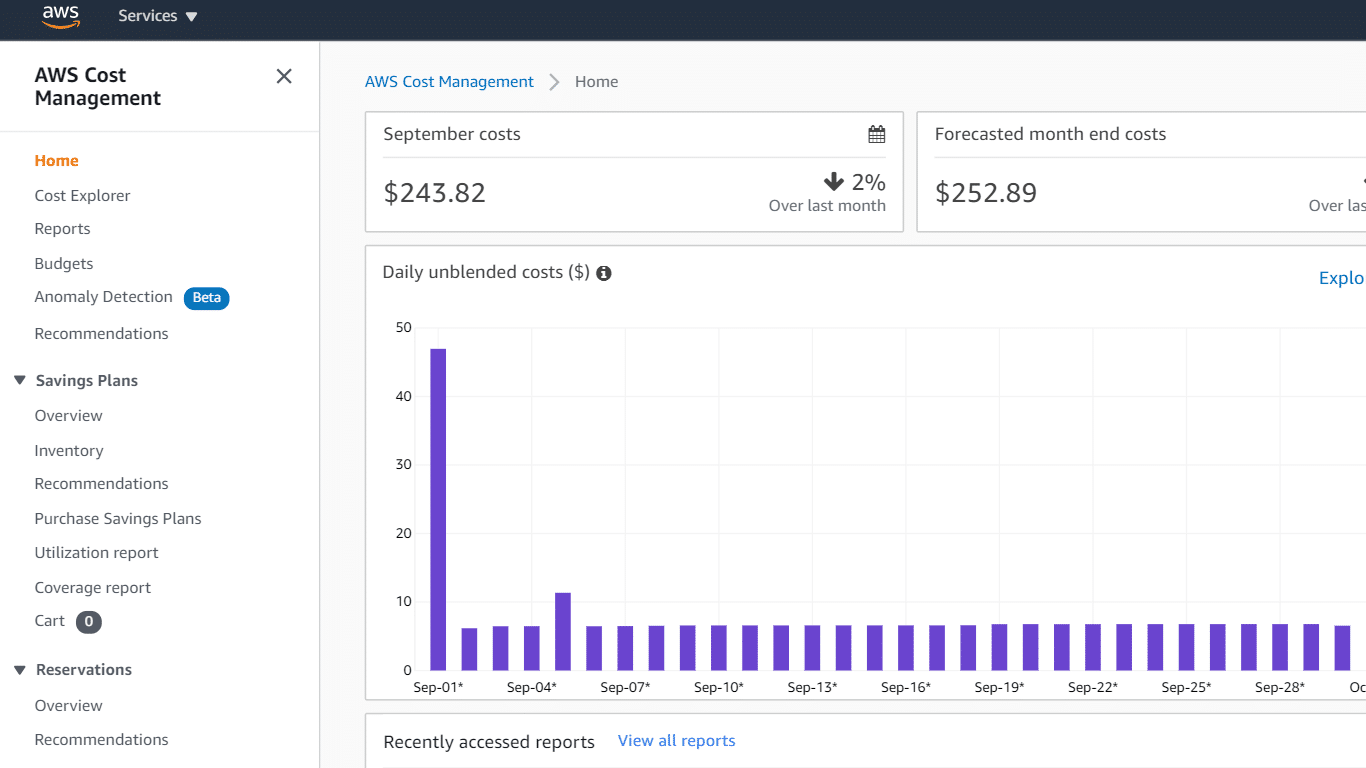The width and height of the screenshot is (1366, 768).
Task: Close the AWS Cost Management sidebar
Action: [x=284, y=77]
